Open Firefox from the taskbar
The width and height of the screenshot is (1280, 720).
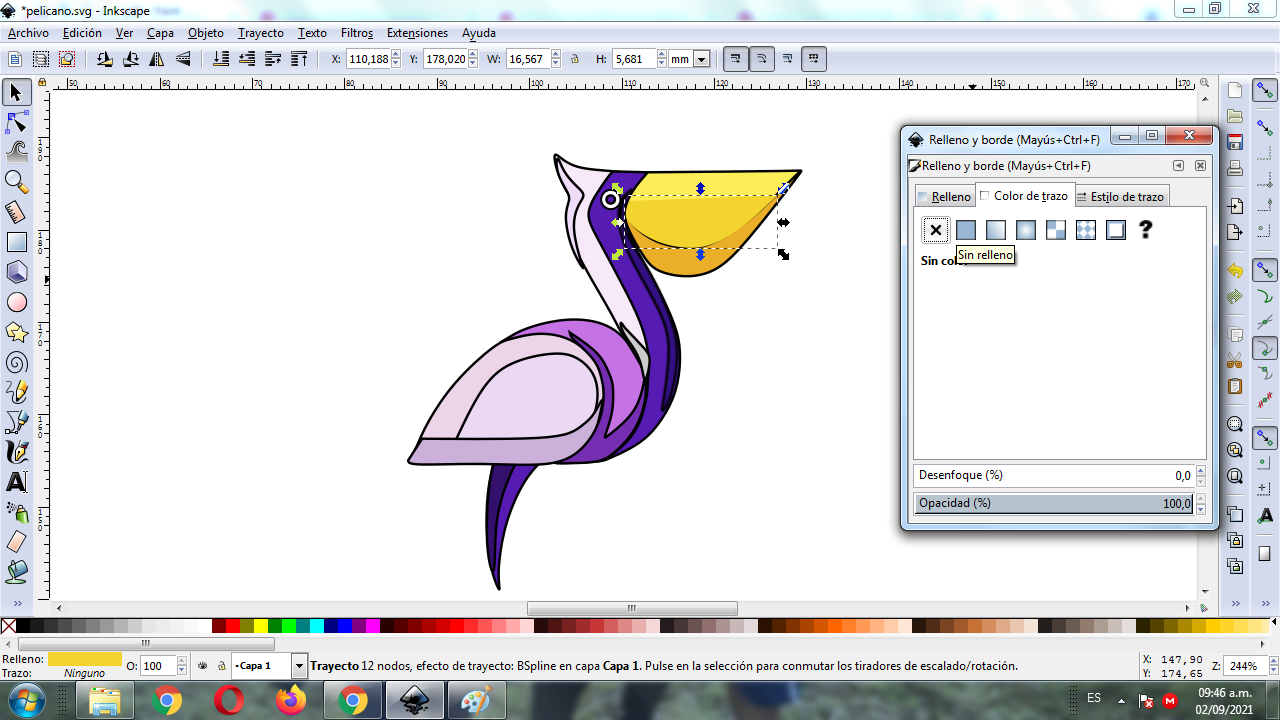(x=291, y=700)
